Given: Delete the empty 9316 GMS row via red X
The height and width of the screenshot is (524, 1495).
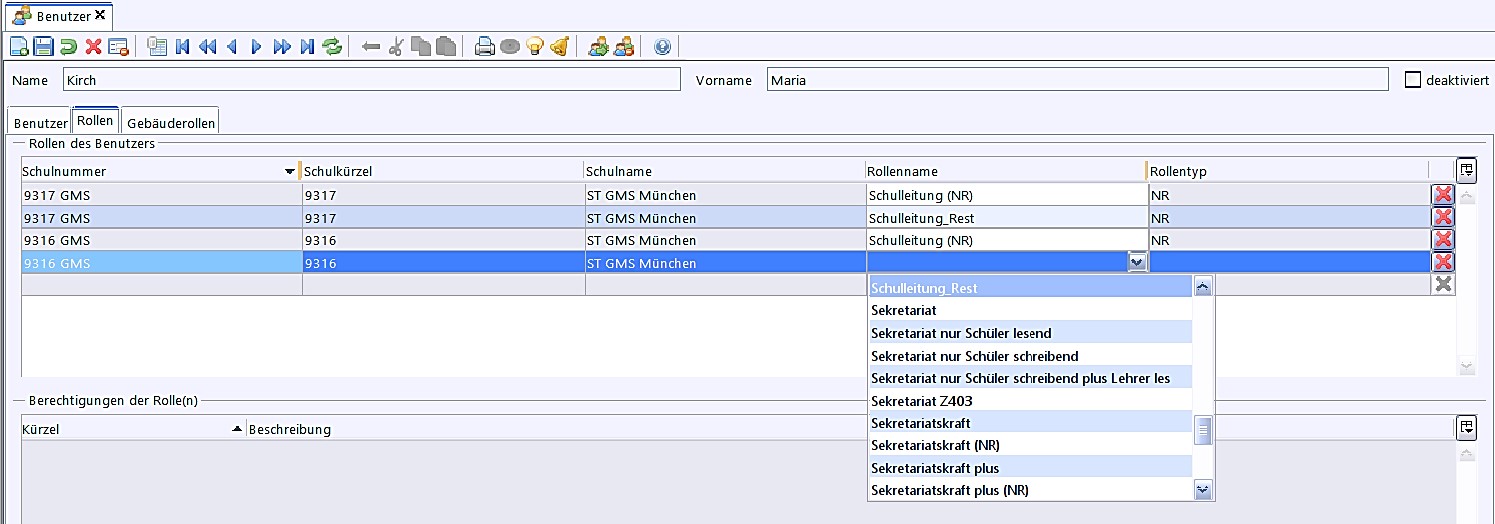Looking at the screenshot, I should [x=1442, y=262].
